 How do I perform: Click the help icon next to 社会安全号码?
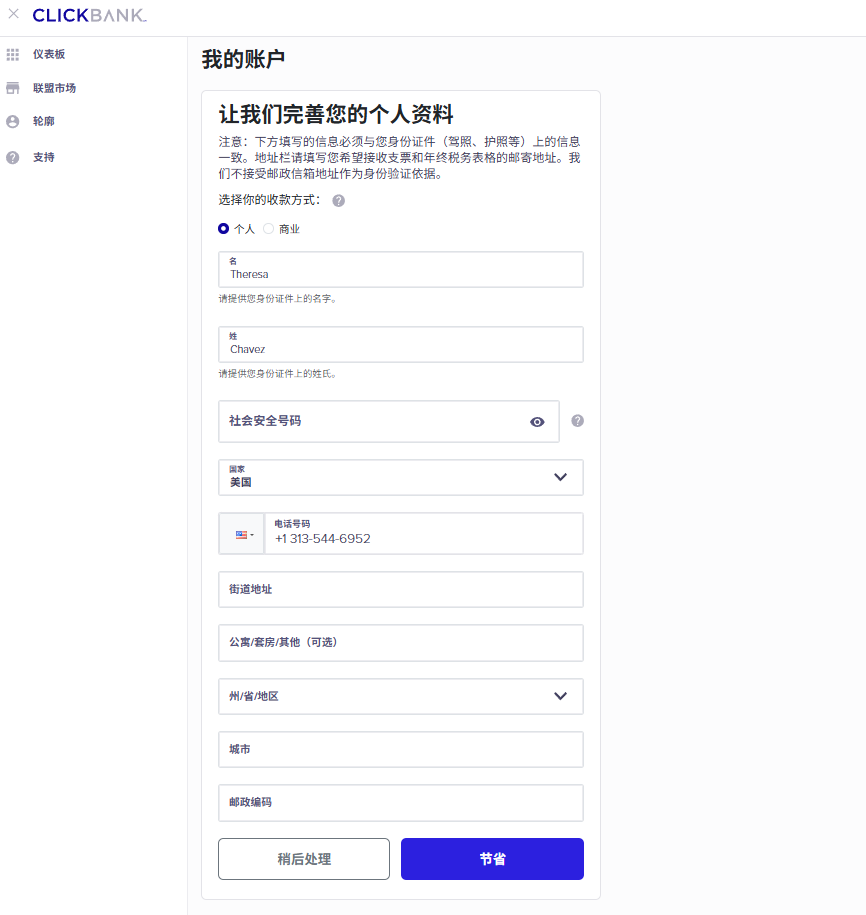[x=577, y=420]
